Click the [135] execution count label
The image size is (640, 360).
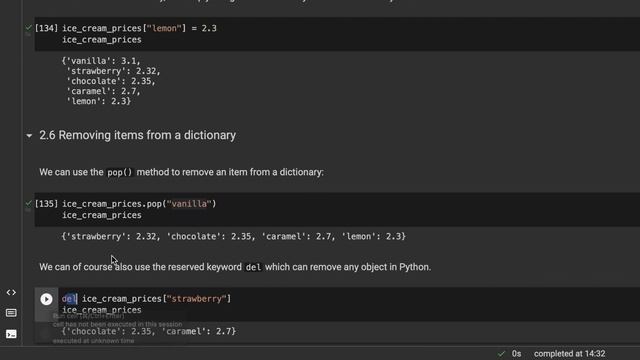pyautogui.click(x=46, y=204)
